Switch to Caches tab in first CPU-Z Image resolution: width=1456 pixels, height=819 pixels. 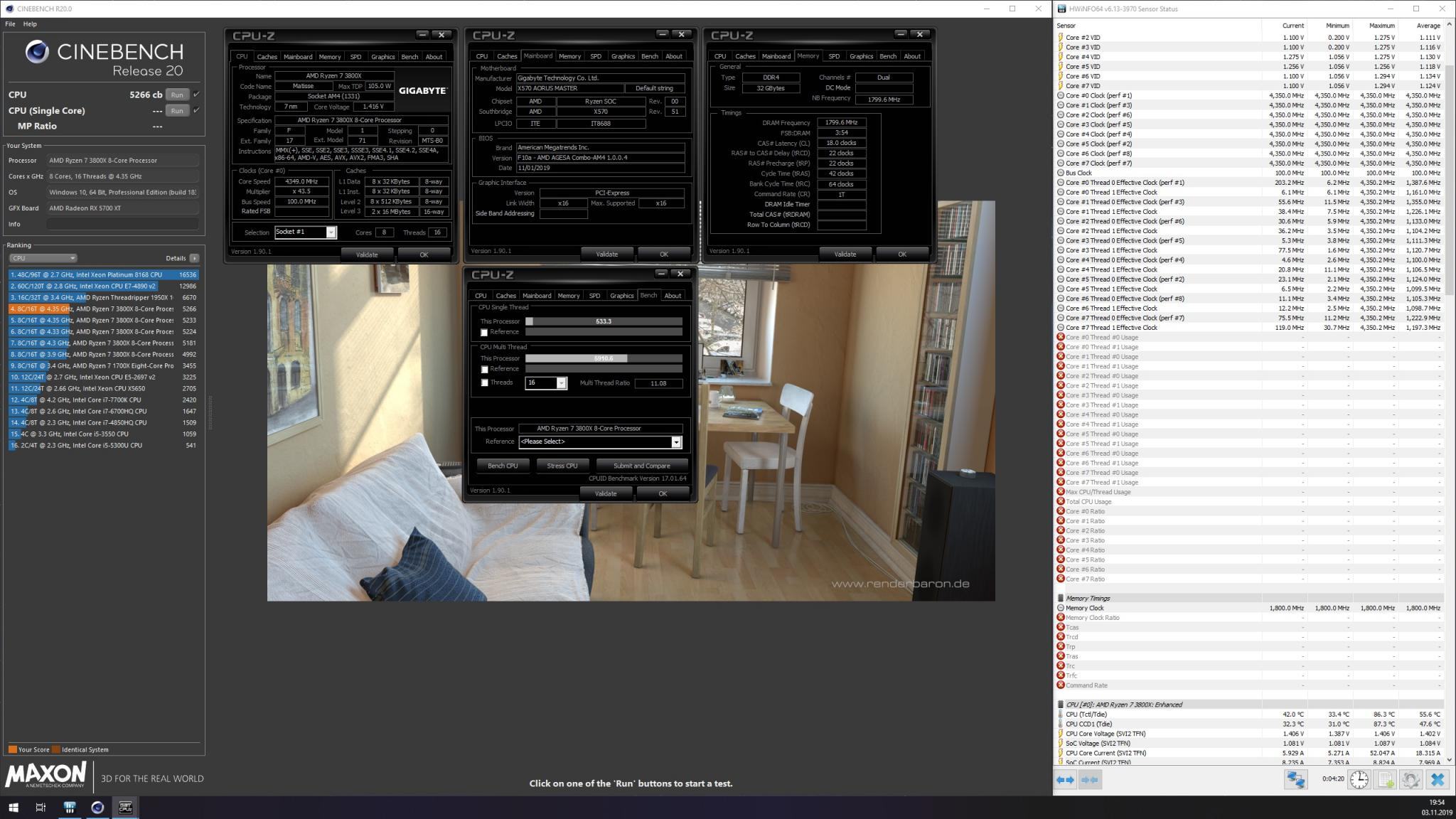(x=267, y=57)
